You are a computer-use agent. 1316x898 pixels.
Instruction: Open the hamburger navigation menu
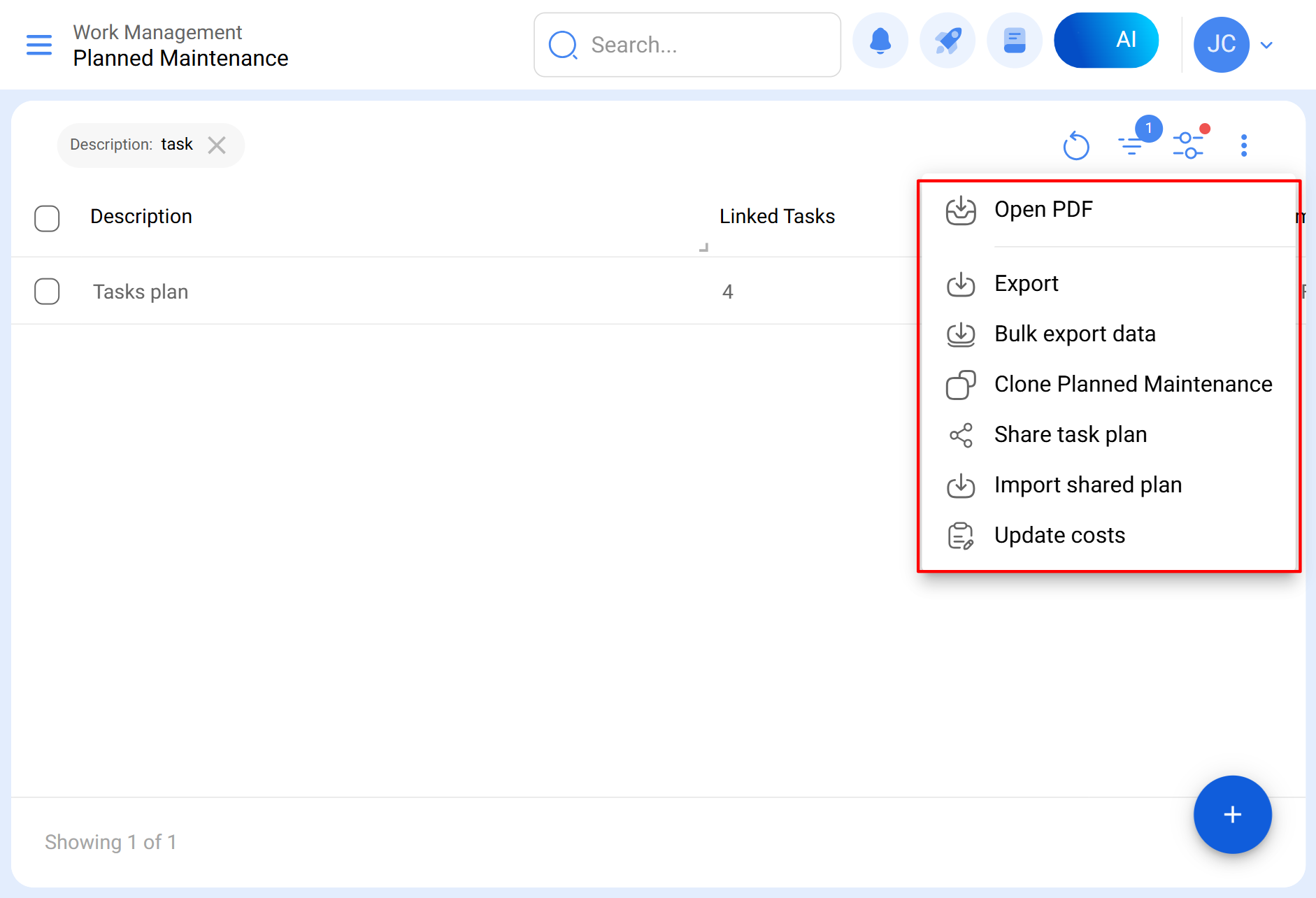(39, 45)
